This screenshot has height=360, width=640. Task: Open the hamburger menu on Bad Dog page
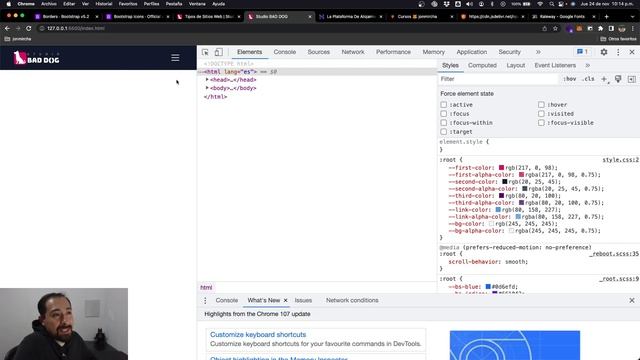(175, 58)
